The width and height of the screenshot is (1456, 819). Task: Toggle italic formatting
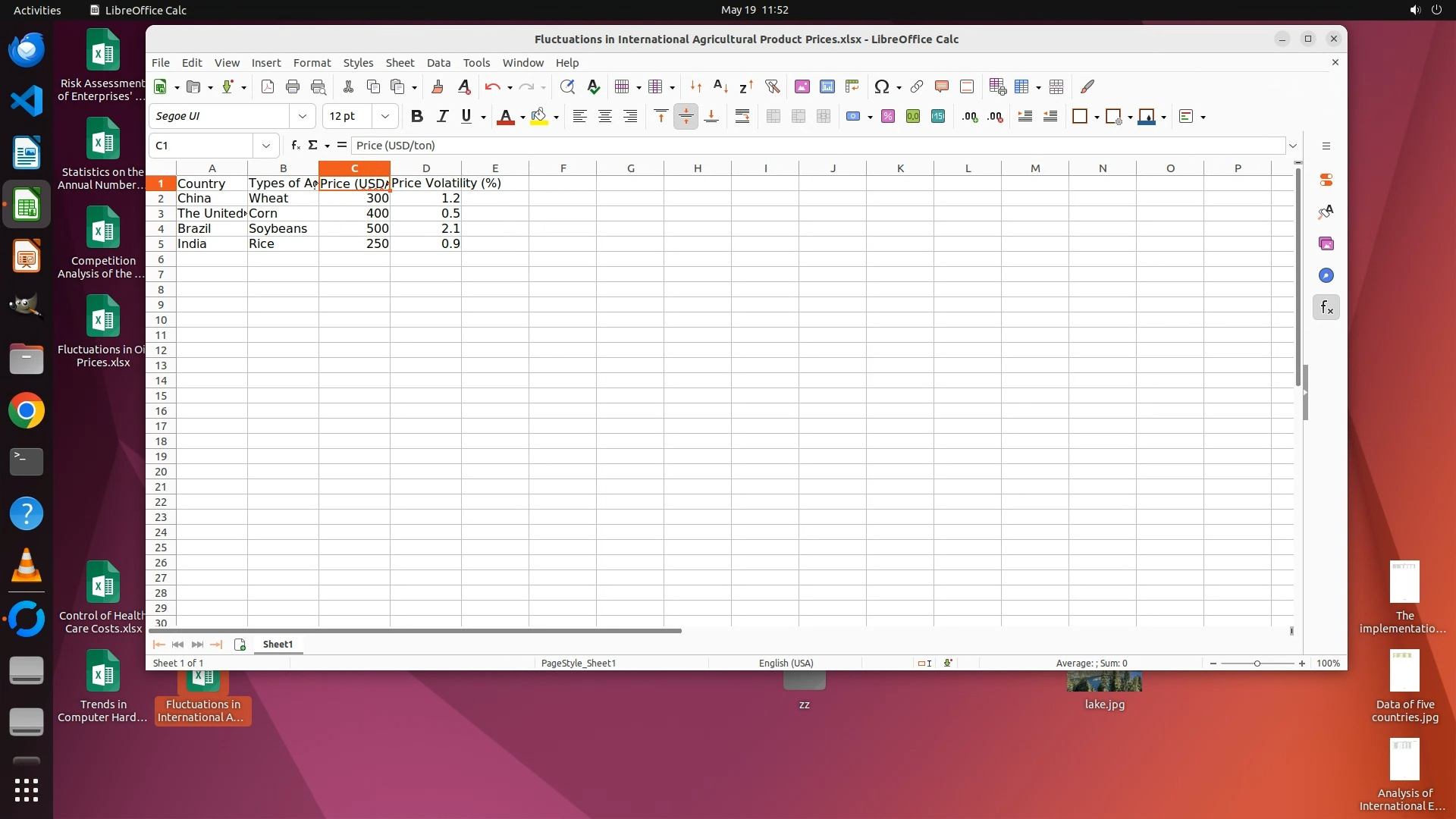tap(442, 116)
